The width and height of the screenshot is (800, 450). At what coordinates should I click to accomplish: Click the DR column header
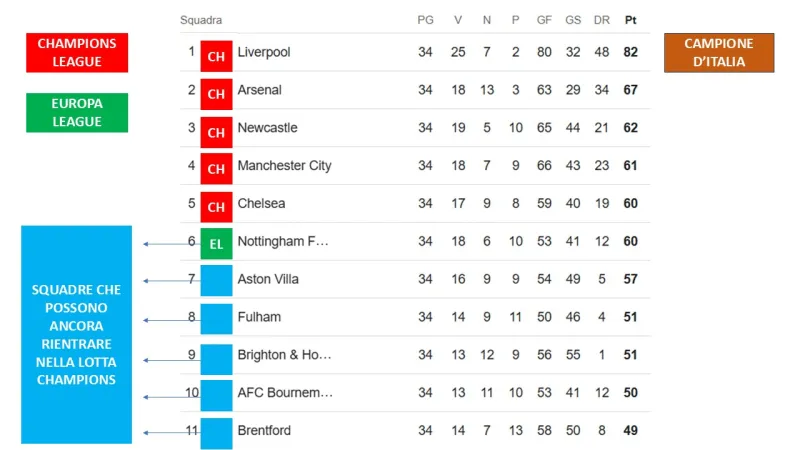[x=601, y=20]
